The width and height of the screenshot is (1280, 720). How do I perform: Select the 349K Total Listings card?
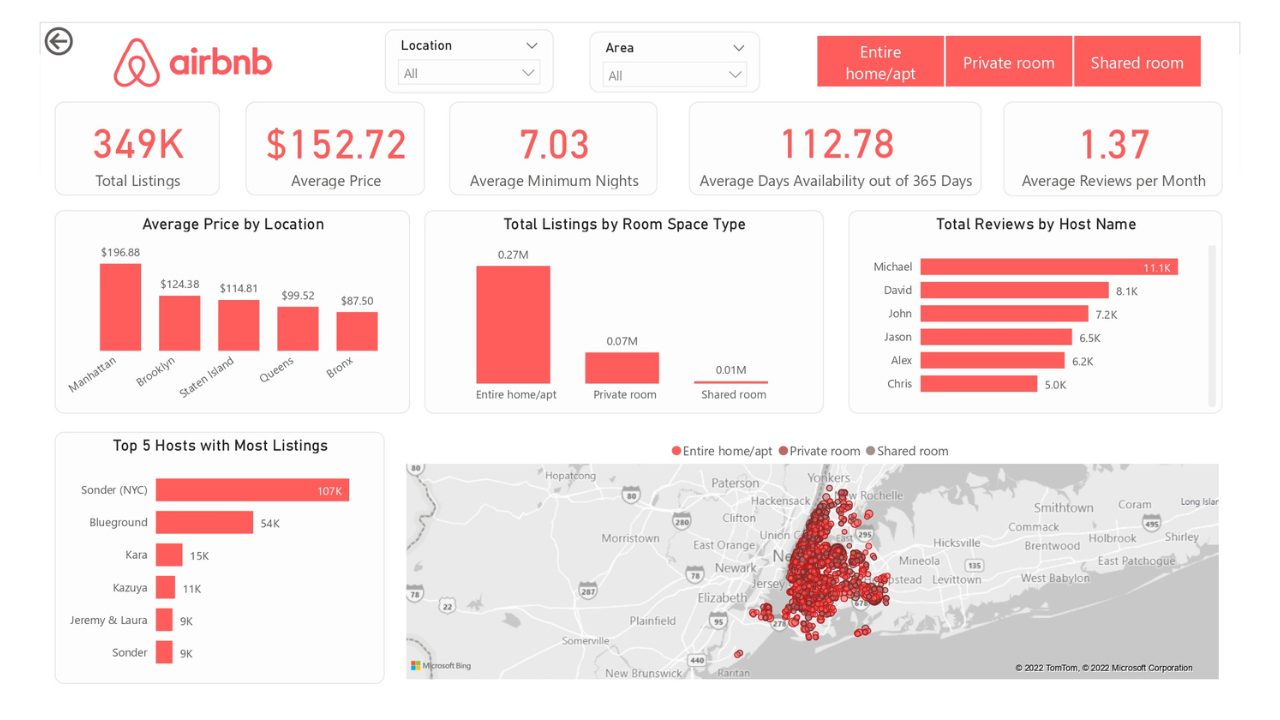point(137,148)
